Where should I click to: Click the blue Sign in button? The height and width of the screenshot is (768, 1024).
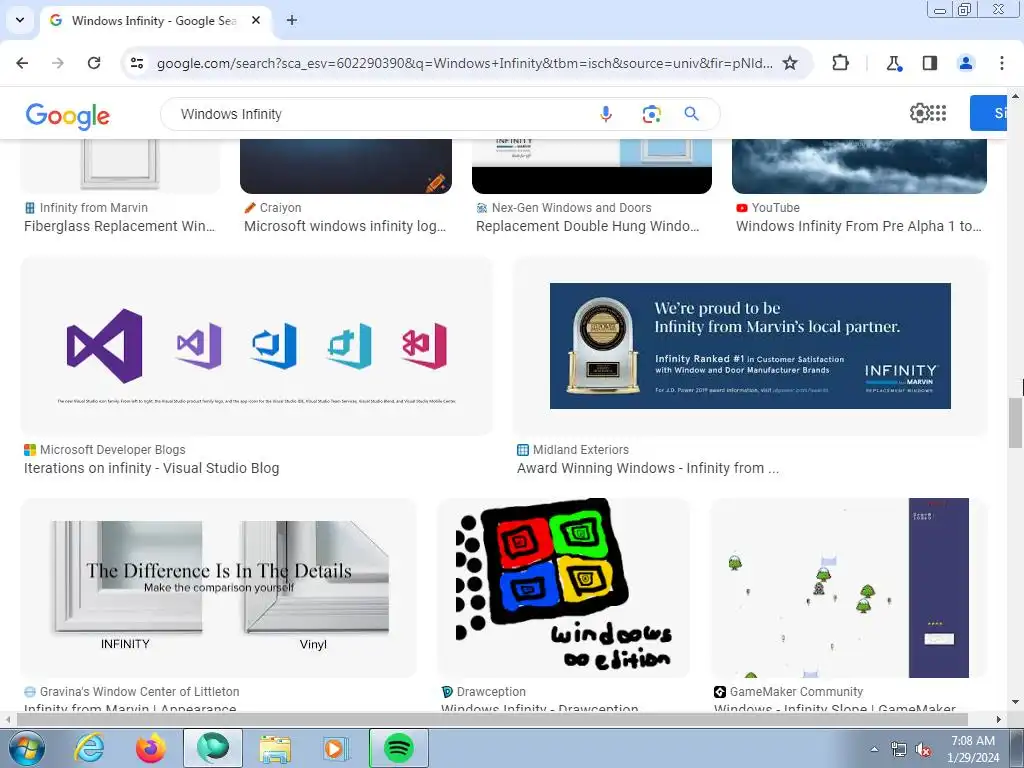pos(988,113)
